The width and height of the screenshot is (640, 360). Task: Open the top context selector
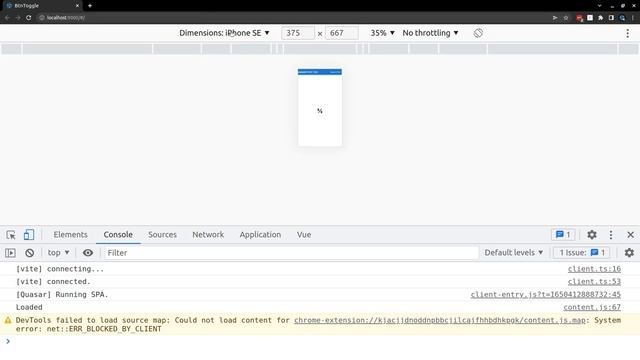tap(58, 253)
